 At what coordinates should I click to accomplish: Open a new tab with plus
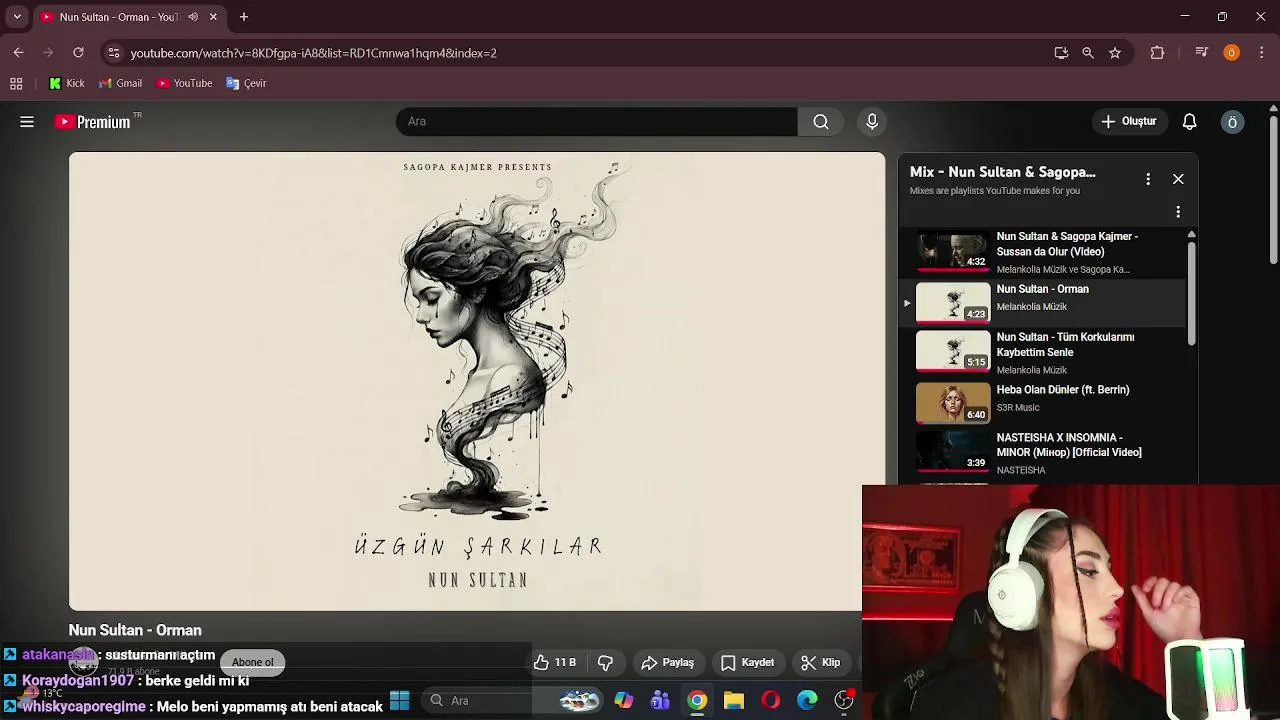click(x=243, y=17)
